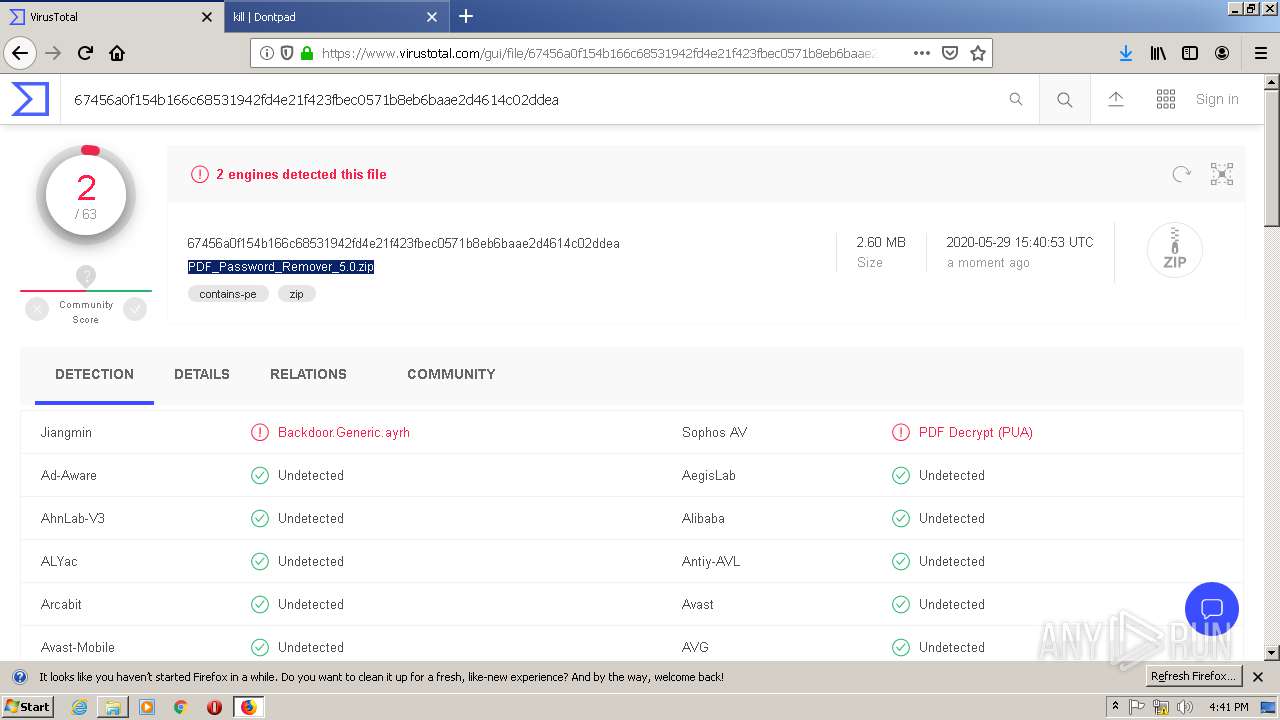The image size is (1280, 720).
Task: Click the taskbar clock 4:41 PM
Action: tap(1228, 707)
